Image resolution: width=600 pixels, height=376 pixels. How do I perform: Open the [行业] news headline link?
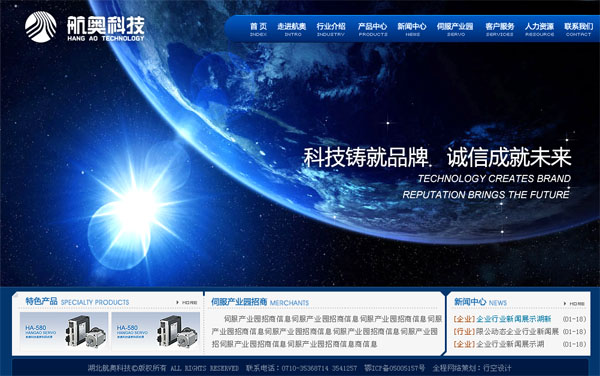(506, 331)
